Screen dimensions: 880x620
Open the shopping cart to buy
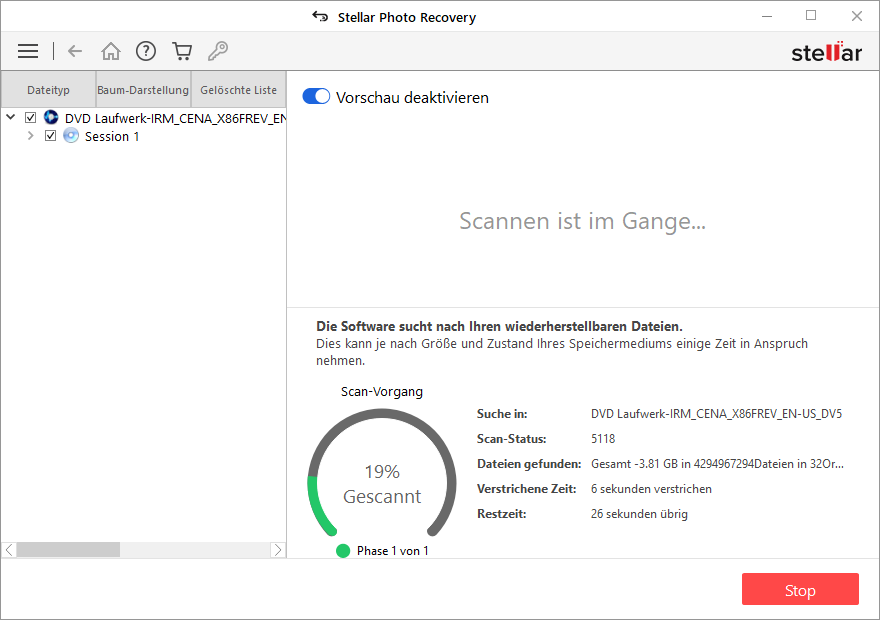point(182,51)
